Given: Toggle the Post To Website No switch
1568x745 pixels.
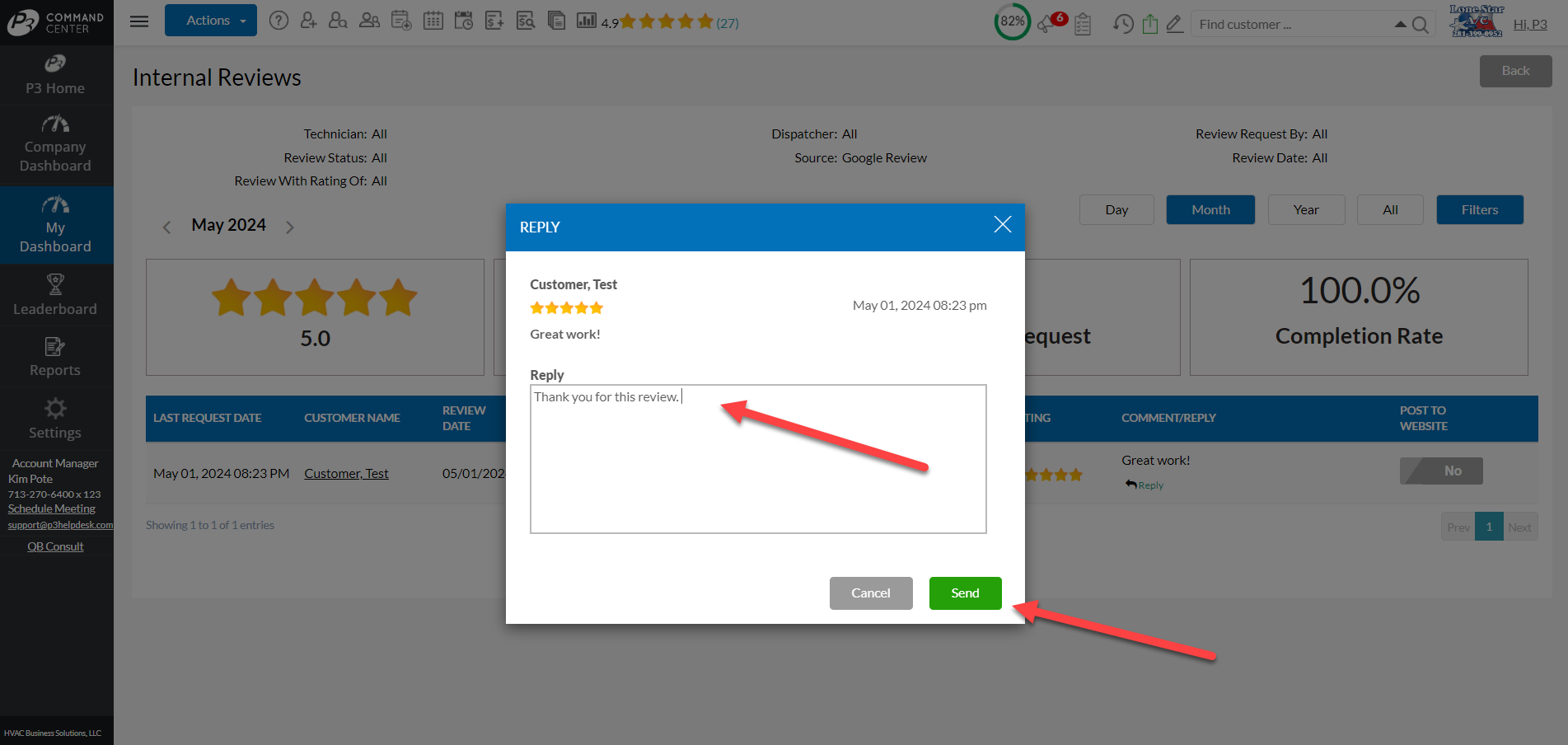Looking at the screenshot, I should coord(1441,471).
